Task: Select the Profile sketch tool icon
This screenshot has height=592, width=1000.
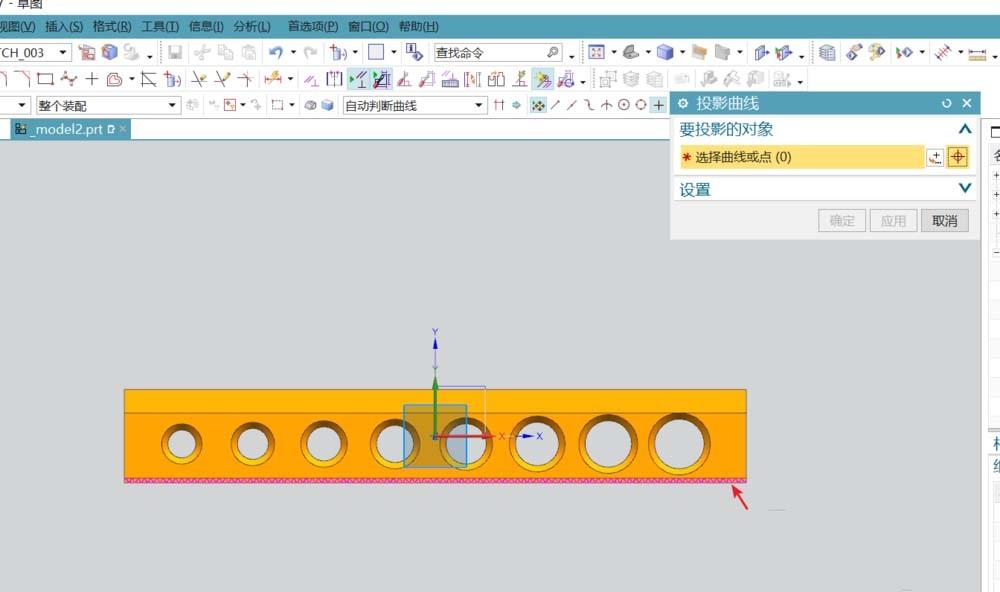Action: pyautogui.click(x=8, y=78)
